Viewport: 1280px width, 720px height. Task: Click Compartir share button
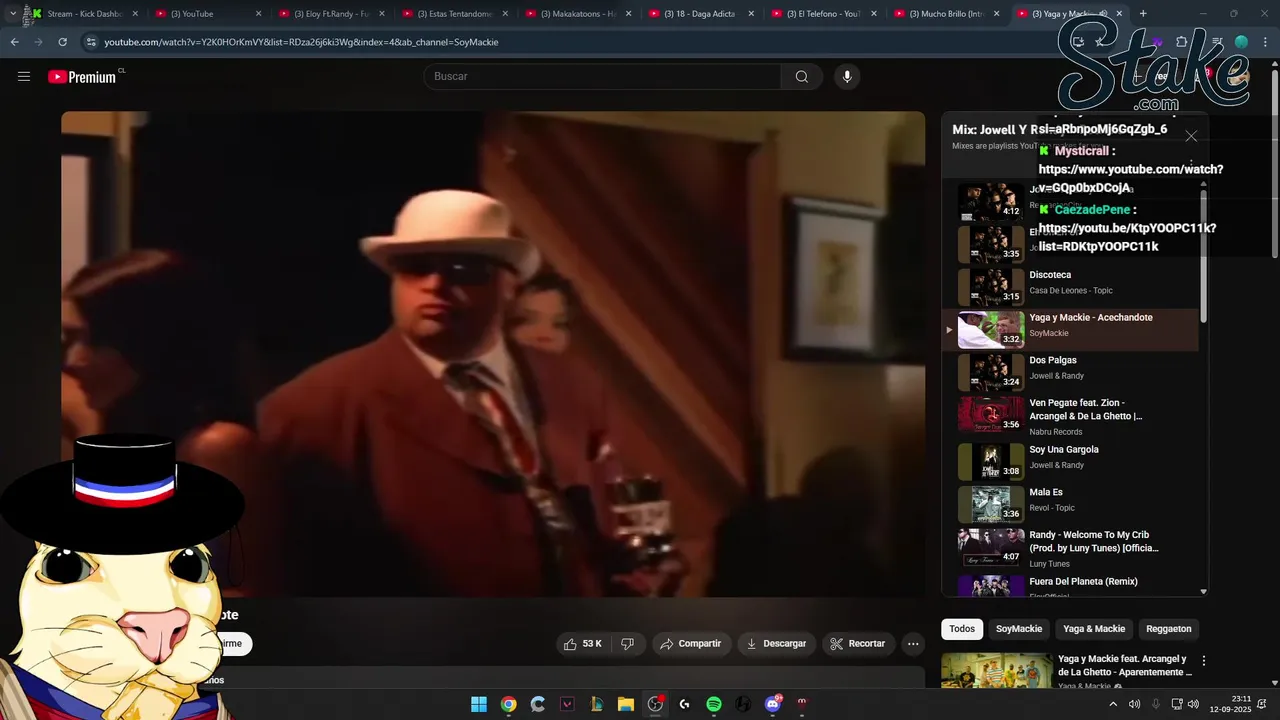pos(690,644)
